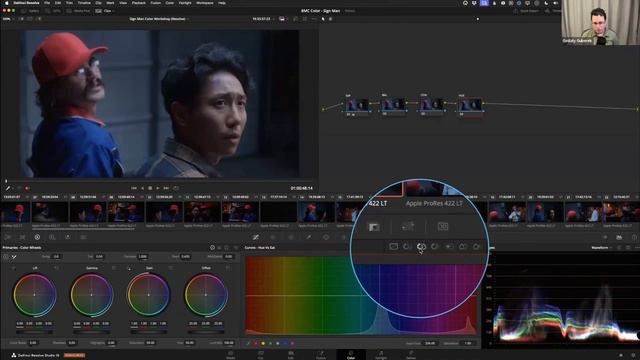The height and width of the screenshot is (360, 640).
Task: Select the red hue preset dot
Action: 256,343
